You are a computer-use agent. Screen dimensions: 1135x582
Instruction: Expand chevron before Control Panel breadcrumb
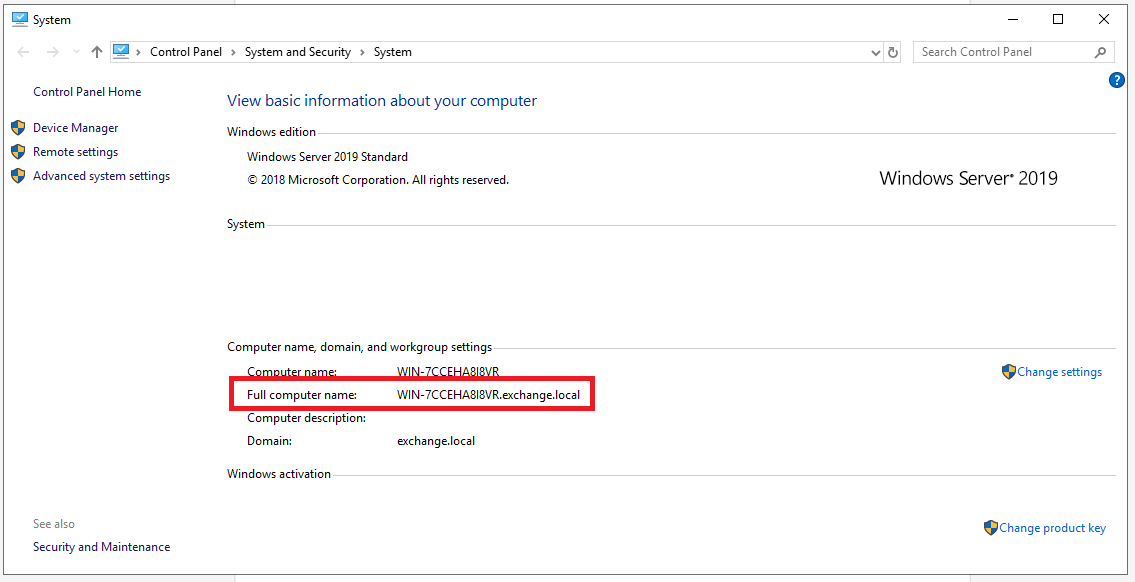(x=138, y=52)
